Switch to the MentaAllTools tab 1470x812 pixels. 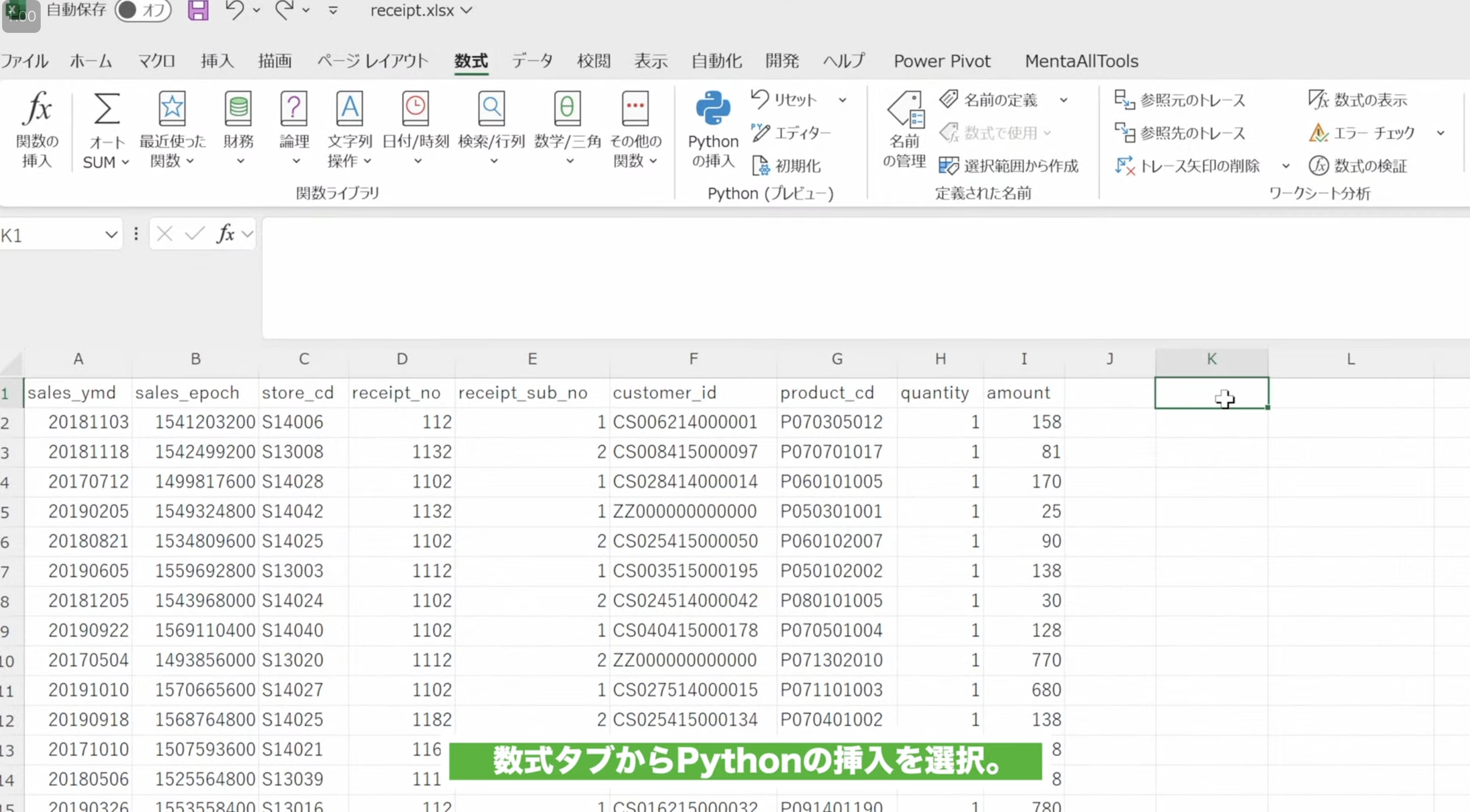pos(1082,61)
